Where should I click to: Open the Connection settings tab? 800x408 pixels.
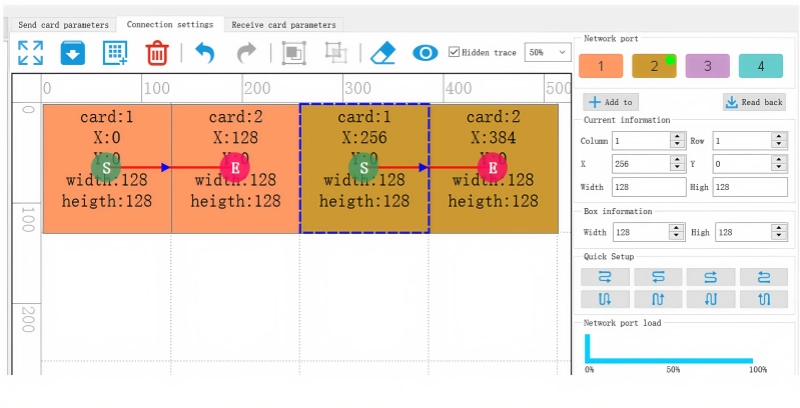tap(170, 24)
